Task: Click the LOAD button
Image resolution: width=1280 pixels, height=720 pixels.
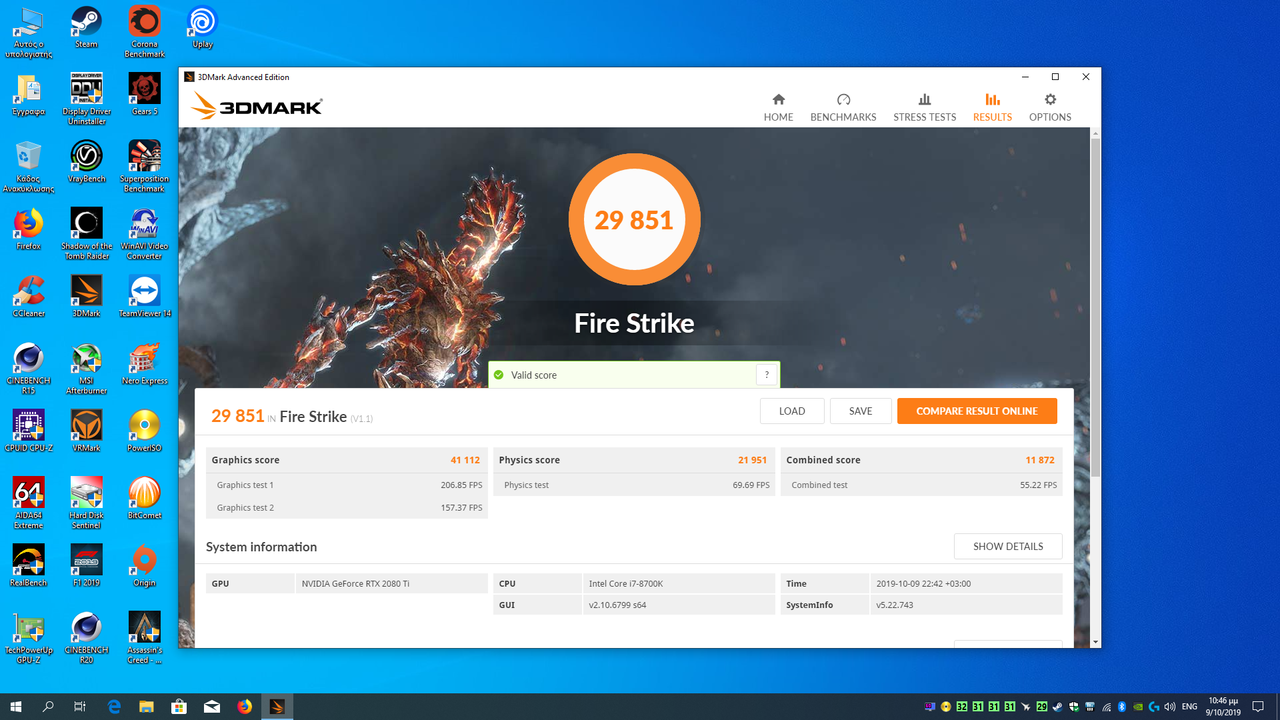Action: (792, 411)
